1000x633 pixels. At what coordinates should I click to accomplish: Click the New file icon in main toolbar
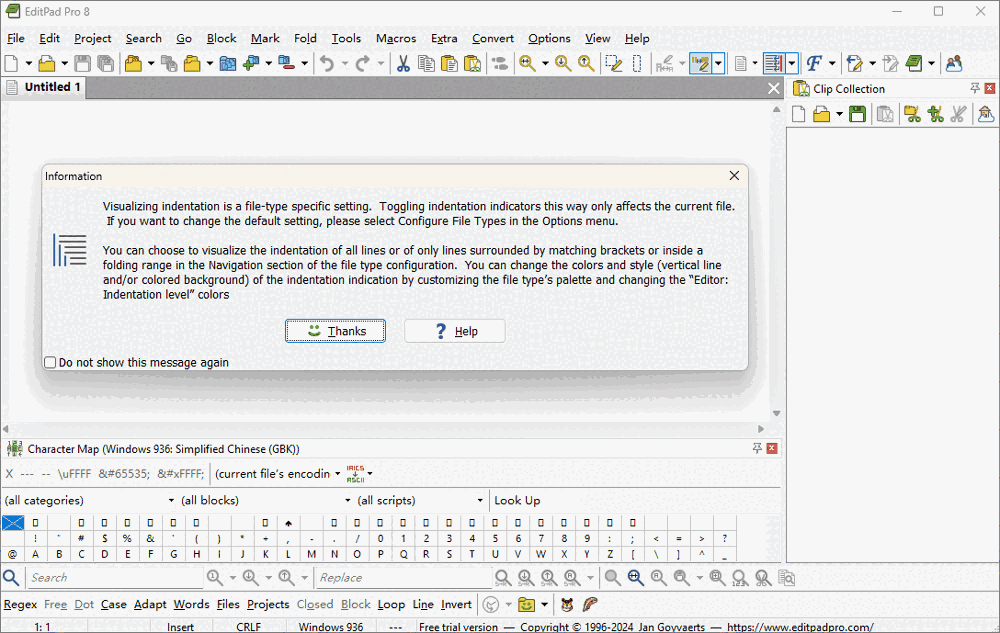[x=12, y=64]
